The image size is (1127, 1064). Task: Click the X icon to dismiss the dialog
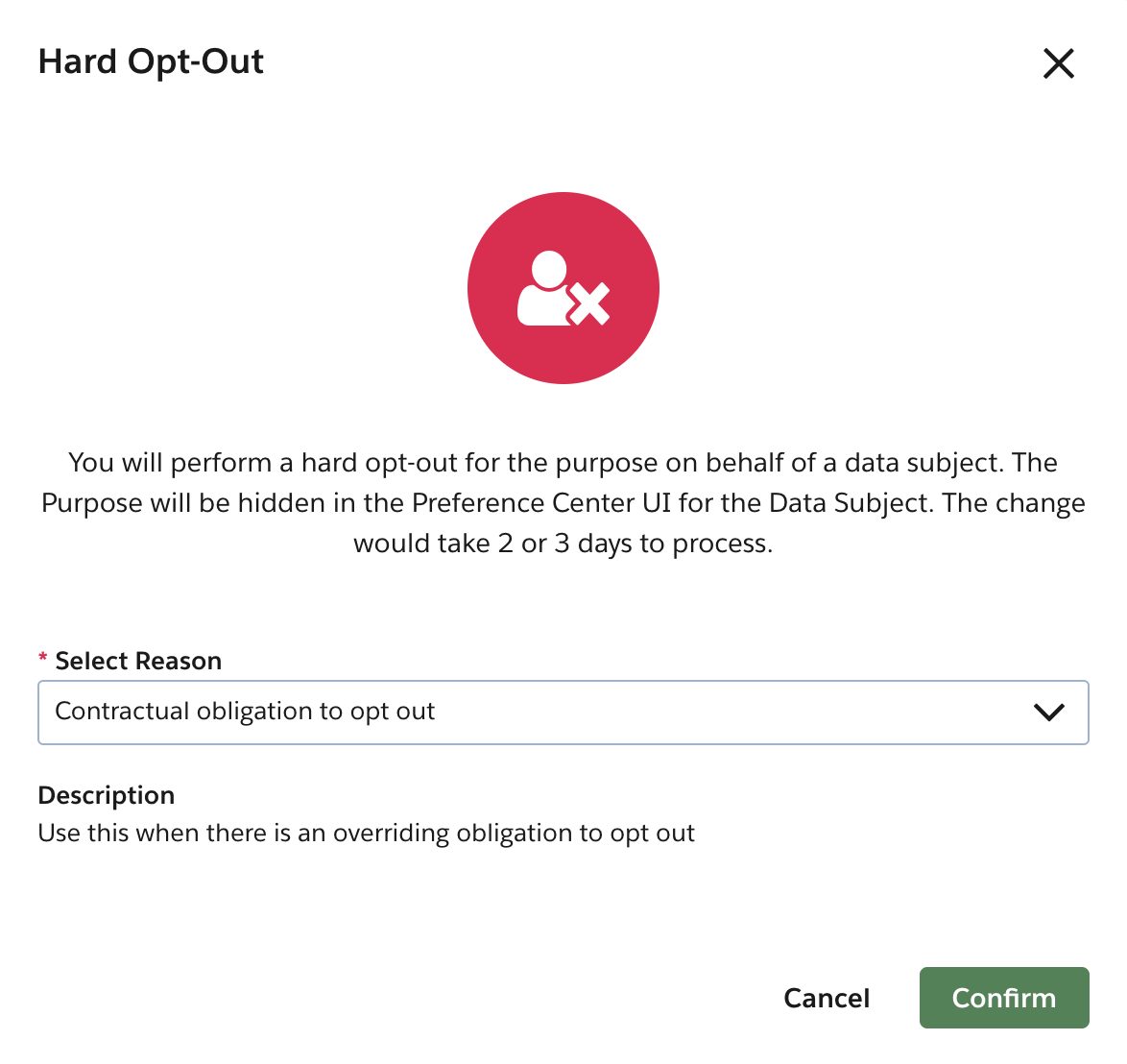click(x=1058, y=63)
